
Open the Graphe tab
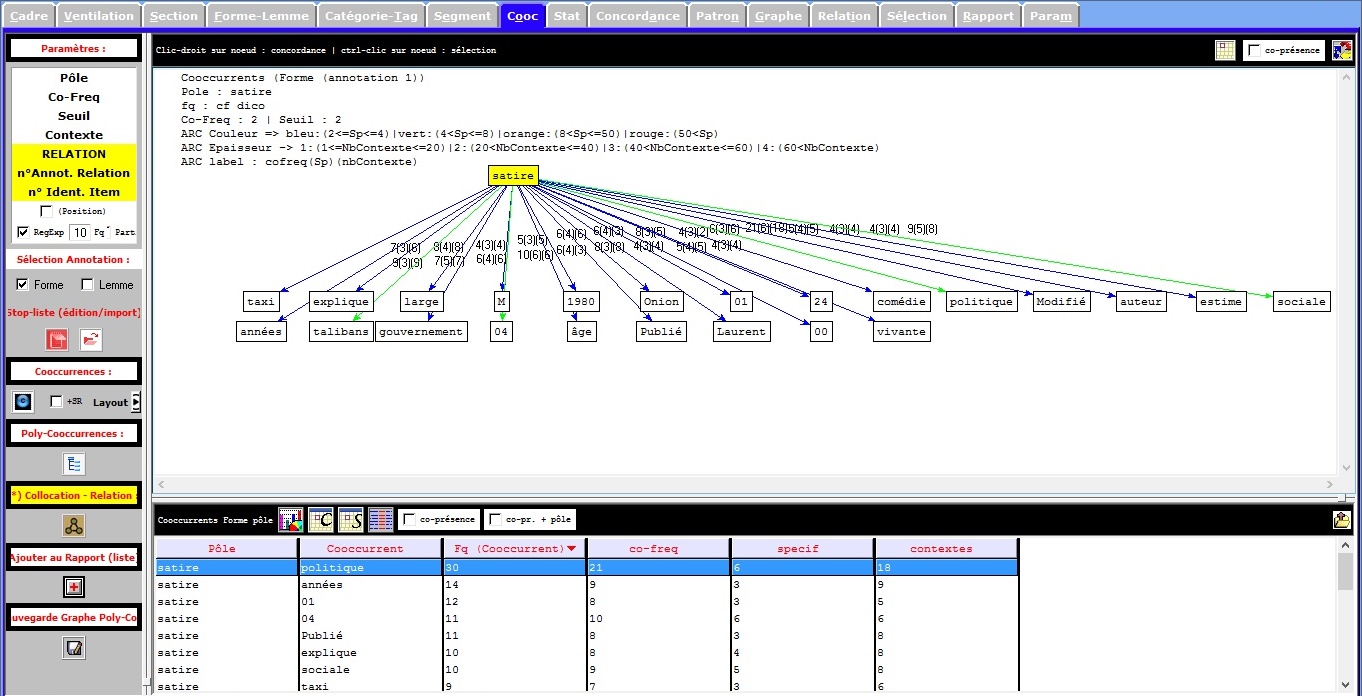pos(778,15)
